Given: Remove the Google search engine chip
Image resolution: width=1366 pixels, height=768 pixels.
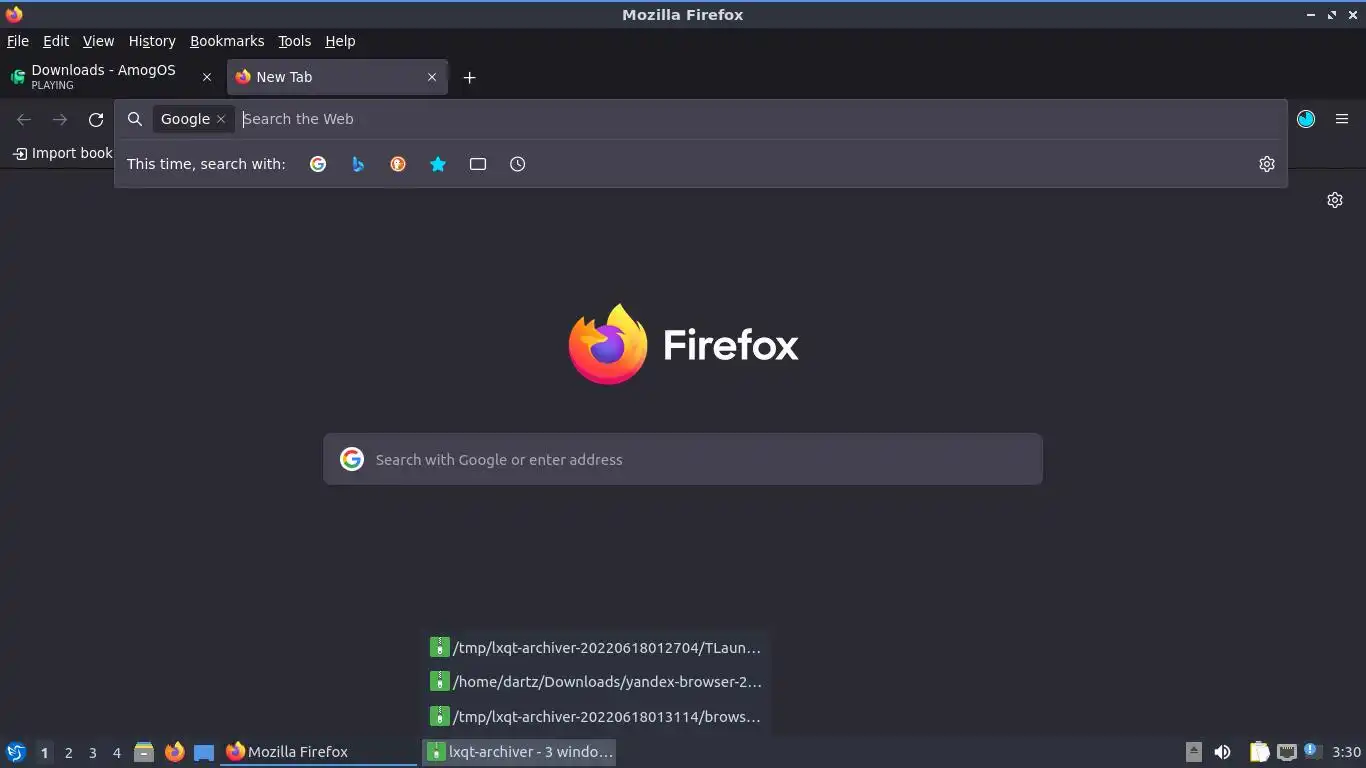Looking at the screenshot, I should 221,119.
